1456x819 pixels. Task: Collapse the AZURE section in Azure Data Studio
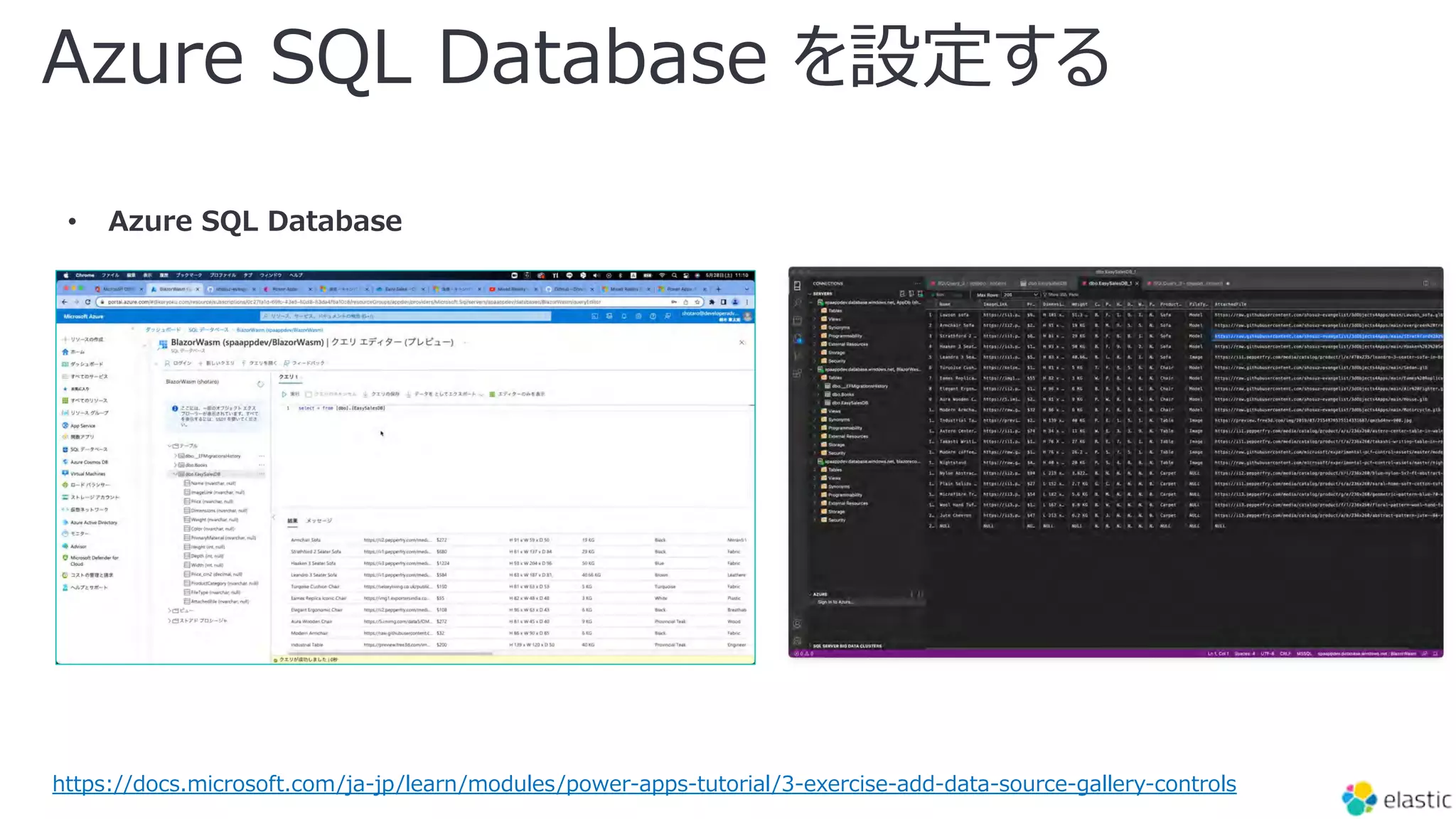tap(820, 594)
